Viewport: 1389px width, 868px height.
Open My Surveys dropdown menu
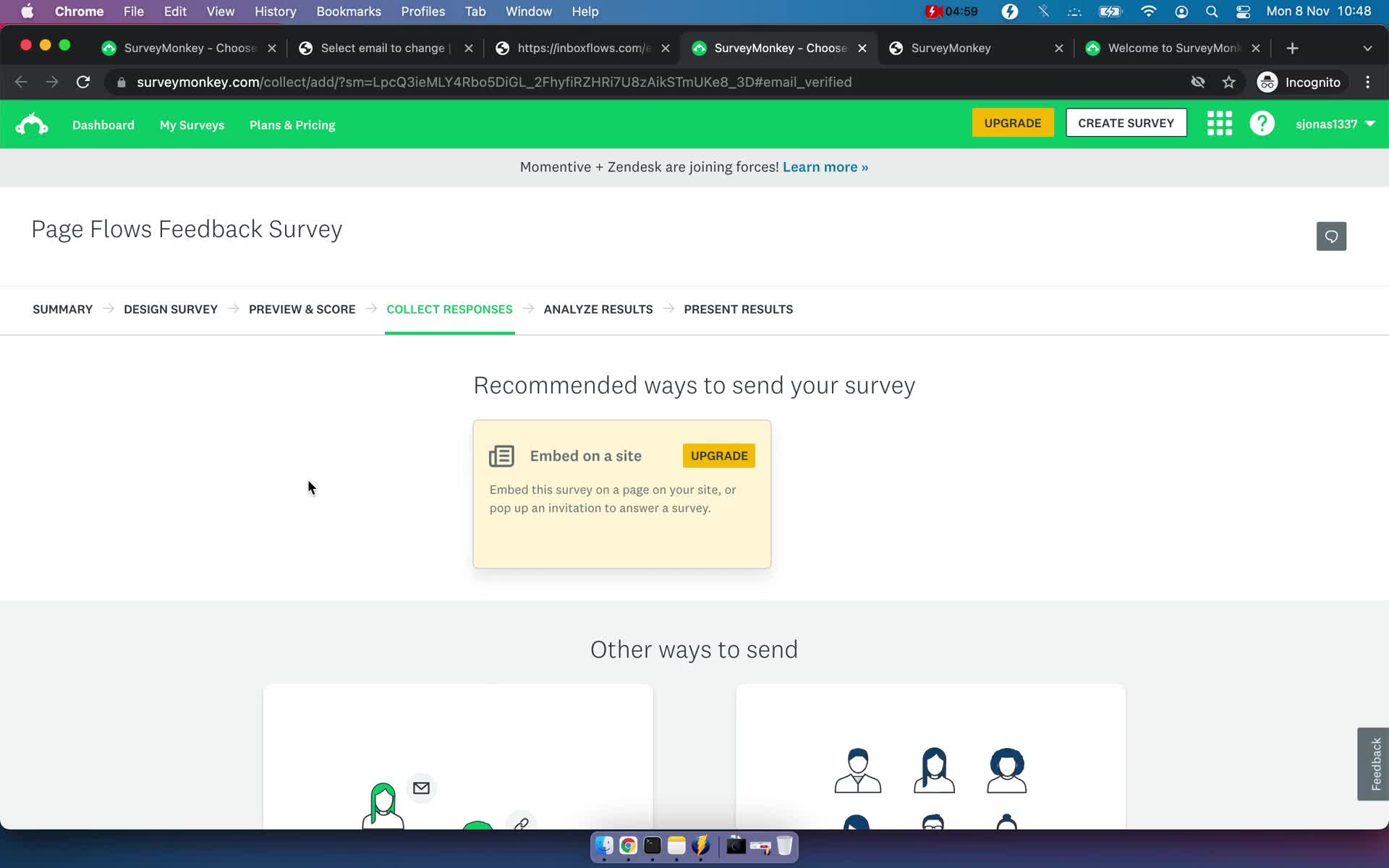point(191,125)
